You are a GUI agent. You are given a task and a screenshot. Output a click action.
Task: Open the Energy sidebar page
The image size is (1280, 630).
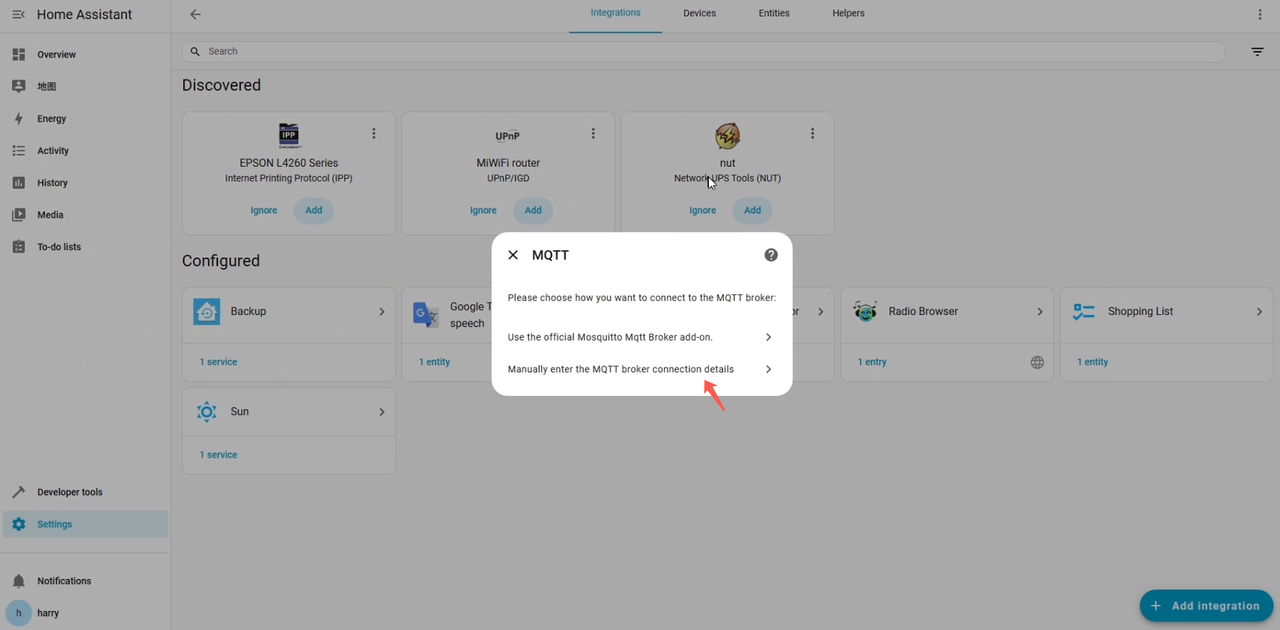(52, 119)
